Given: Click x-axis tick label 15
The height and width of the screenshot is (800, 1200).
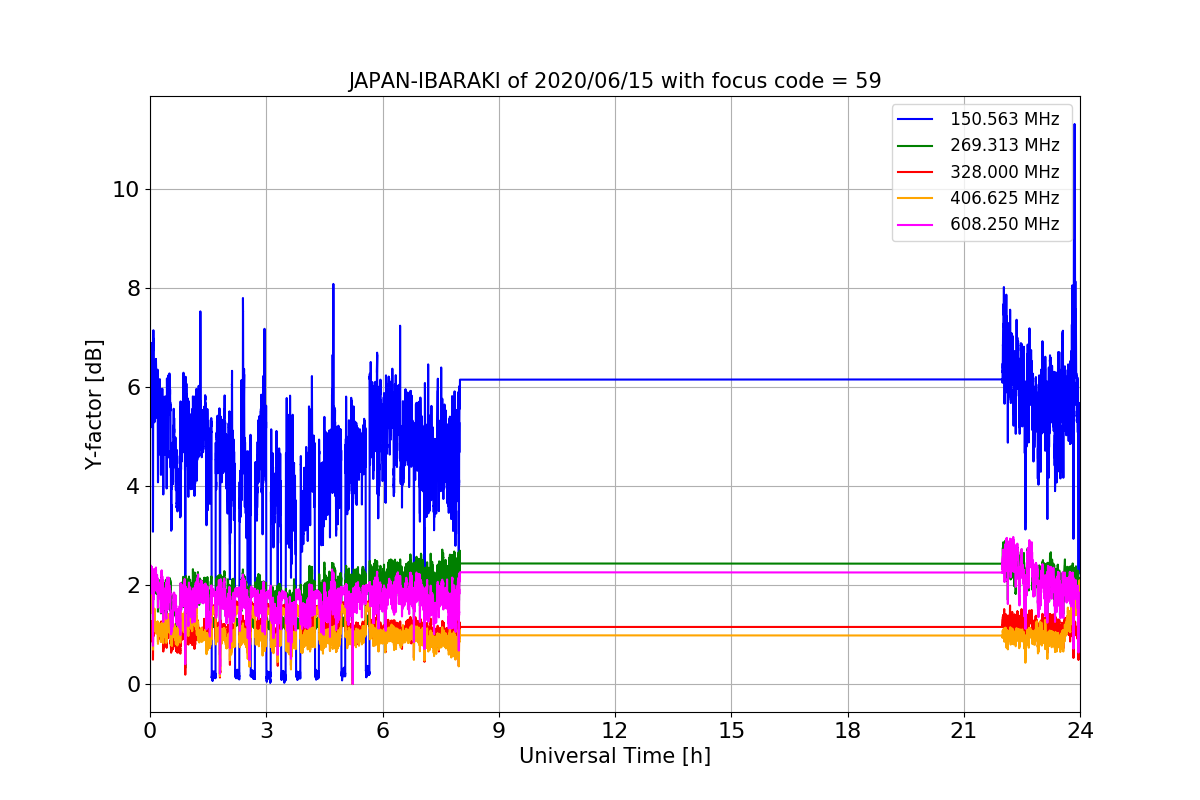Looking at the screenshot, I should pos(731,730).
